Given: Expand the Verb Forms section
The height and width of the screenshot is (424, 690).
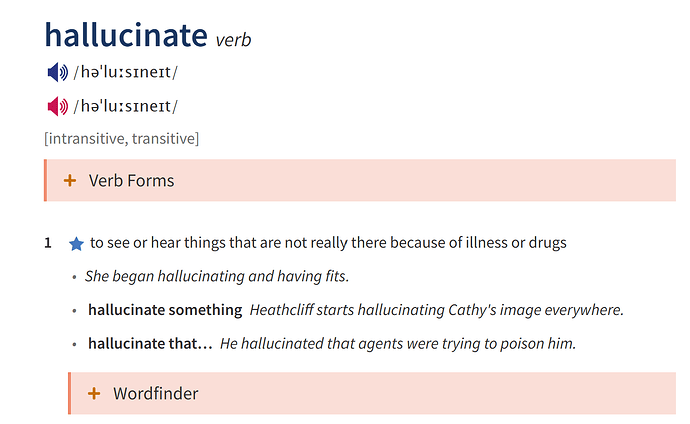Looking at the screenshot, I should (360, 180).
